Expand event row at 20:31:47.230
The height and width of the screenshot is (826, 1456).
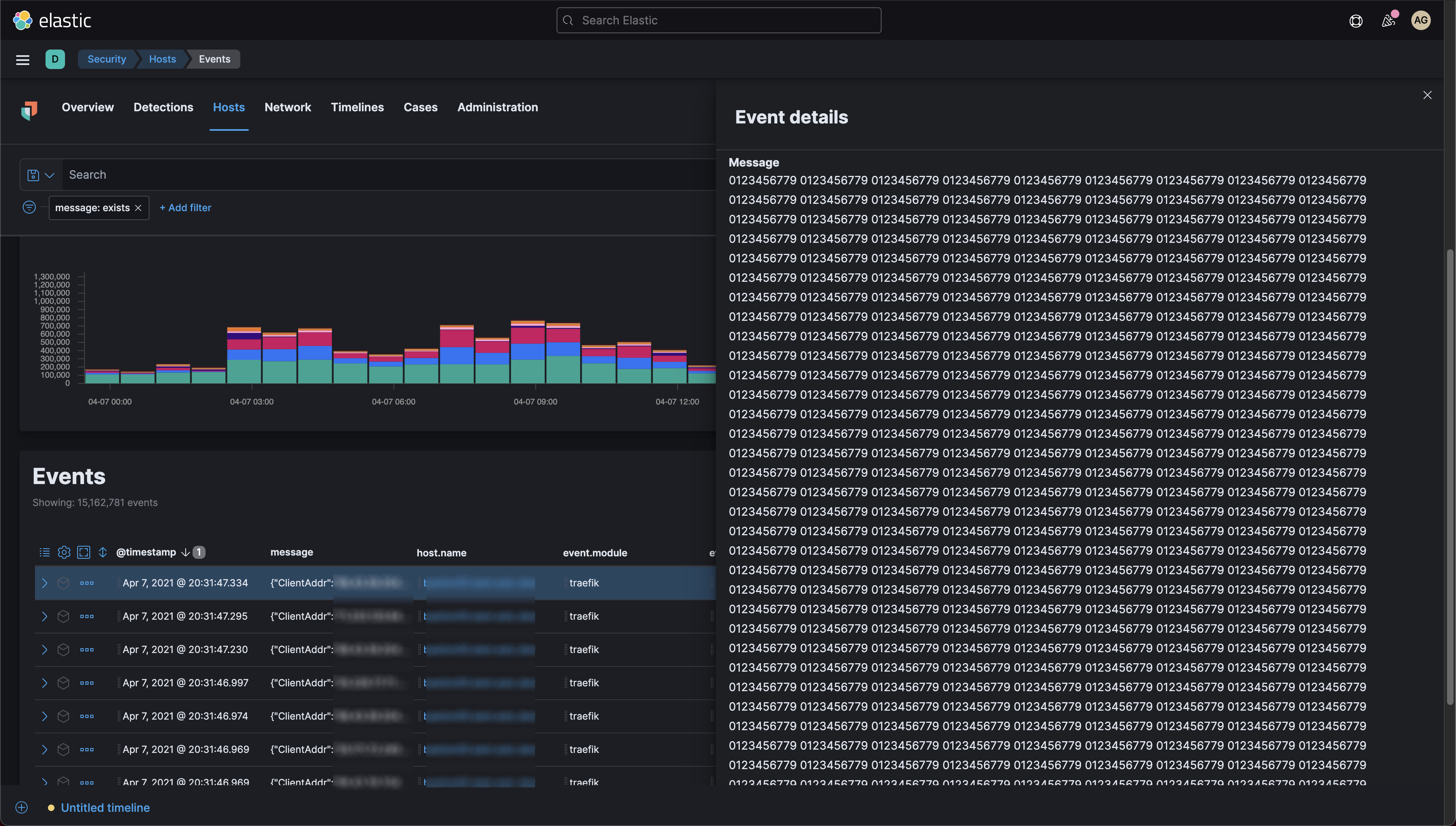pyautogui.click(x=44, y=650)
